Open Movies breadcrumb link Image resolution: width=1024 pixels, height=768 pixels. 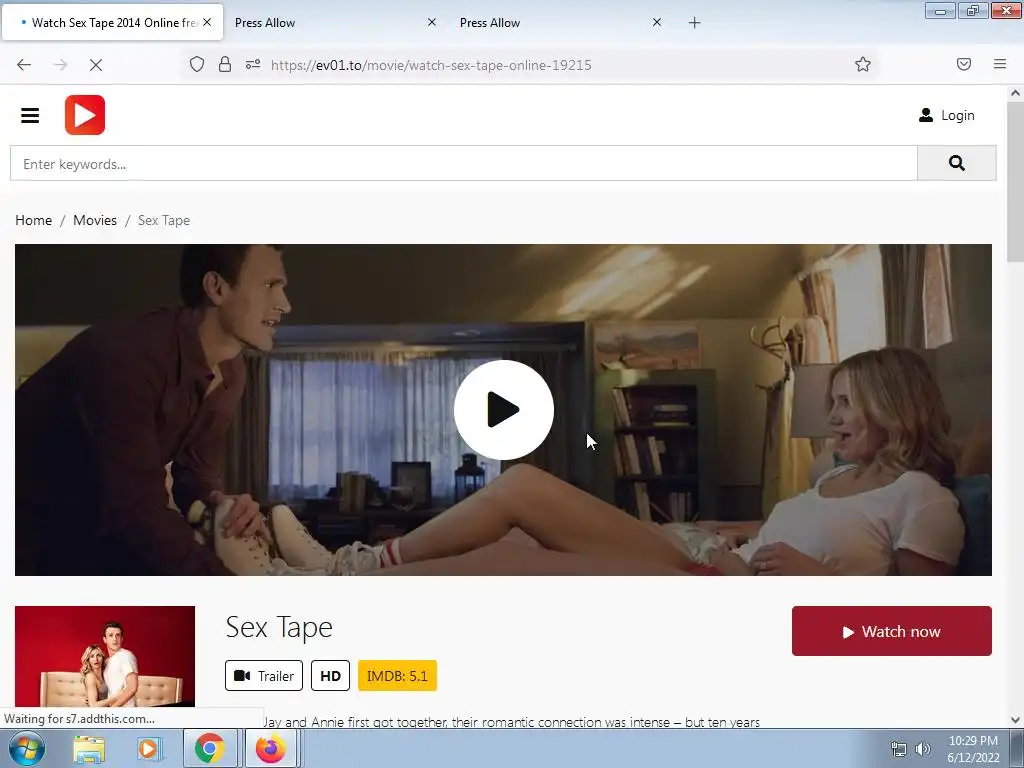click(x=95, y=220)
